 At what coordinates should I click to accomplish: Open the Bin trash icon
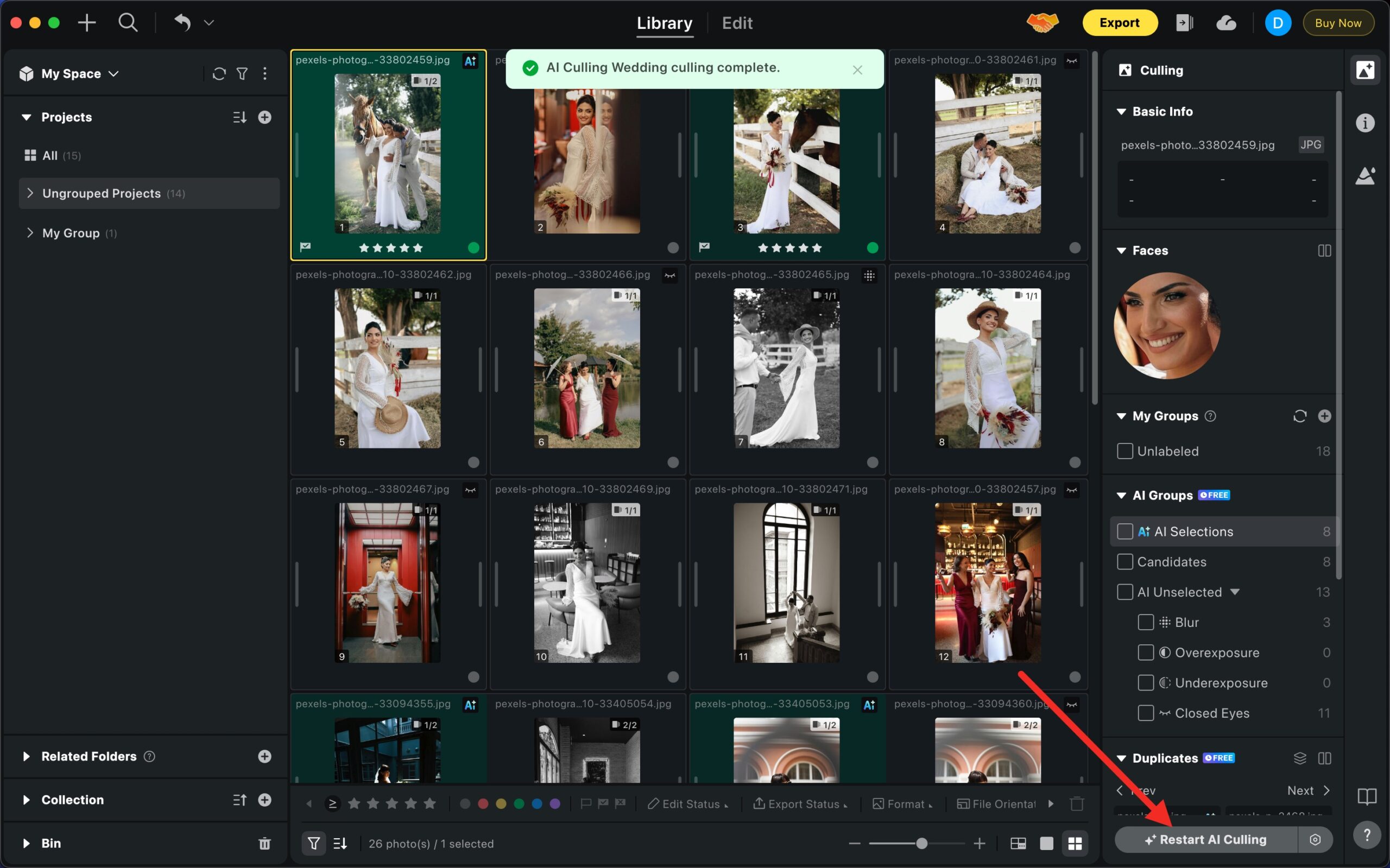click(x=264, y=844)
